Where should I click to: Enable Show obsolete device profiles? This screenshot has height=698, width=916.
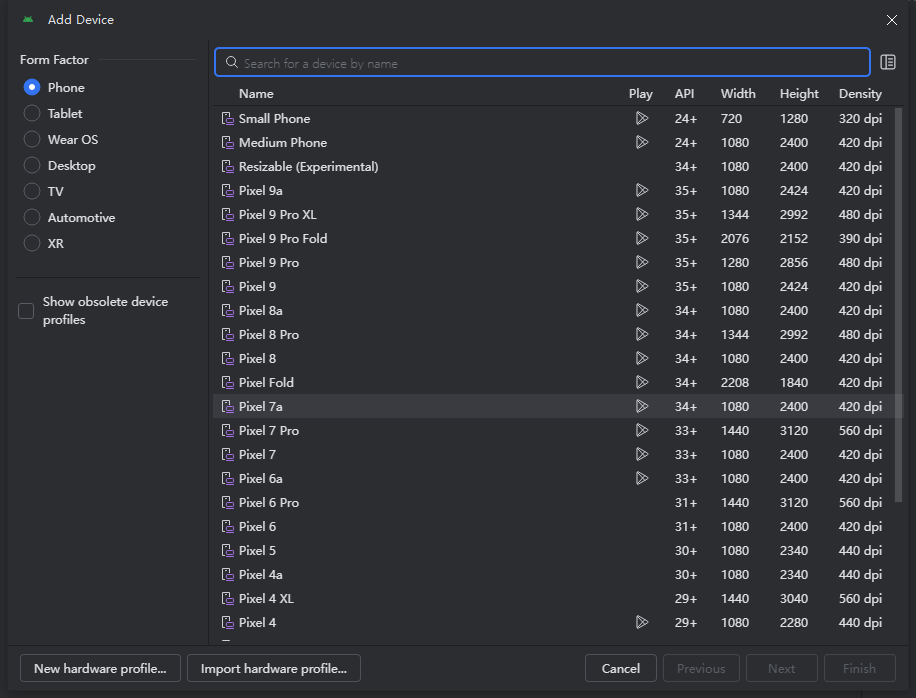pos(27,311)
